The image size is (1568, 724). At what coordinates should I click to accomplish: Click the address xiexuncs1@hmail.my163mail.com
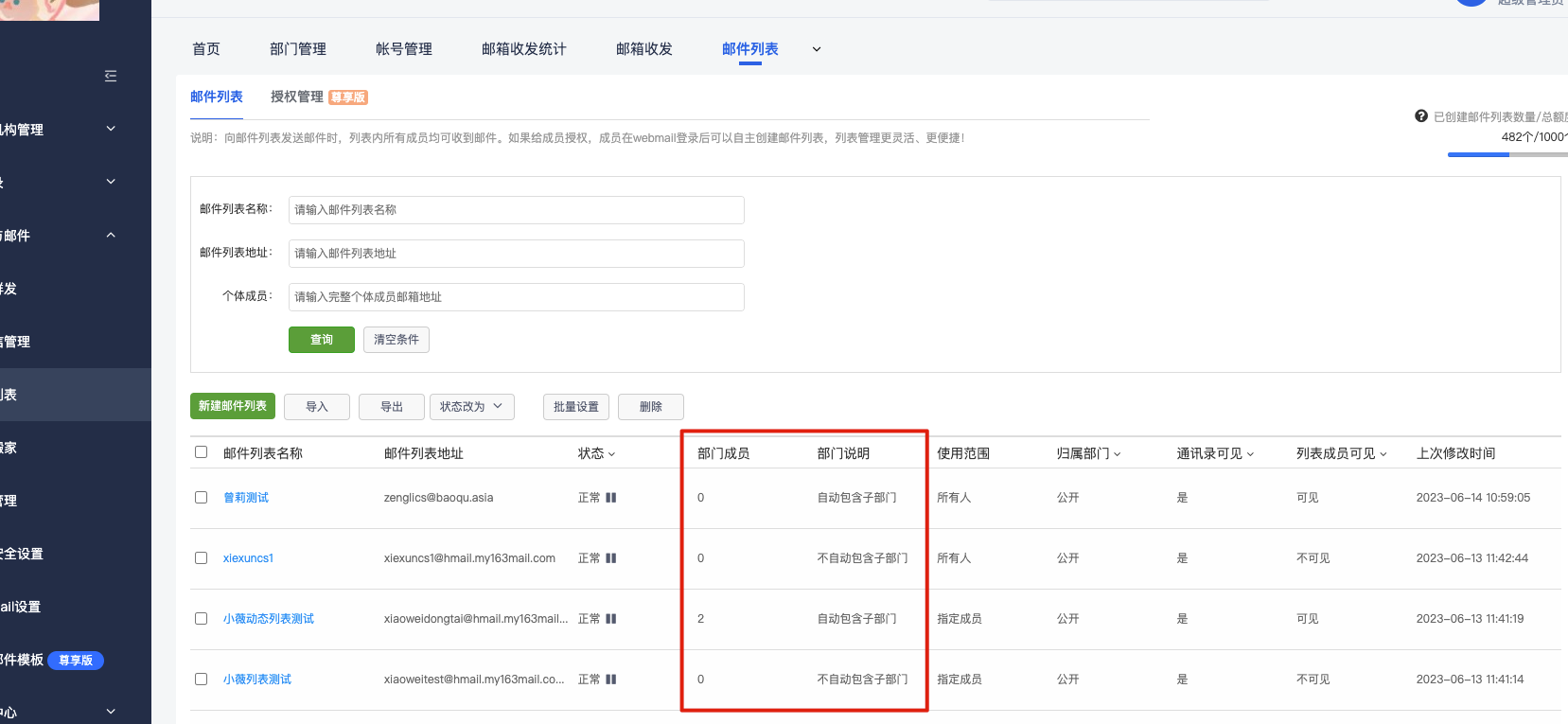[x=469, y=558]
